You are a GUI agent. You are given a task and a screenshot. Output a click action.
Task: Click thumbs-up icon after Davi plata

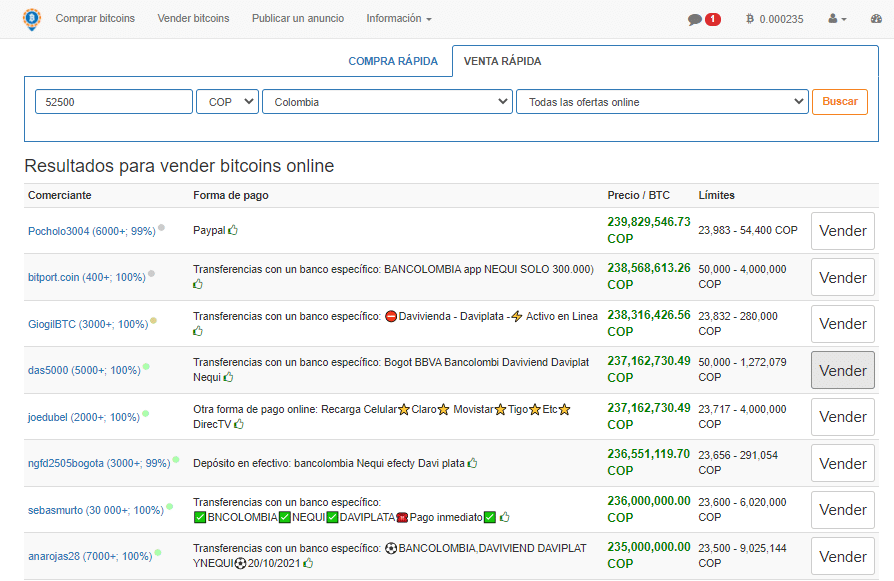click(x=472, y=463)
